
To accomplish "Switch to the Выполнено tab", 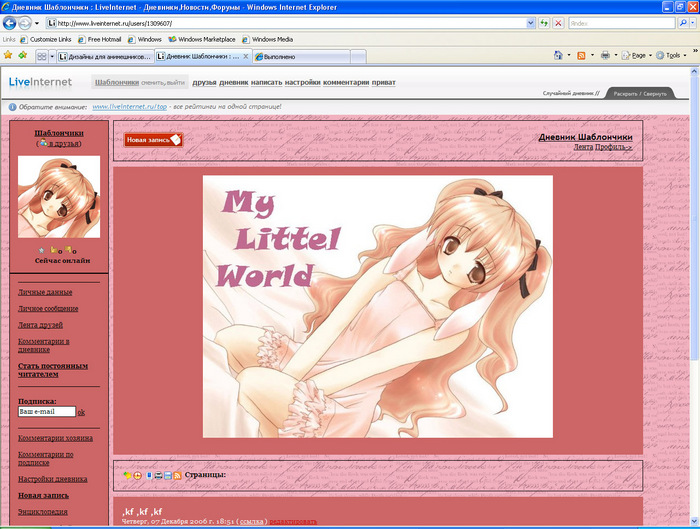I will (301, 57).
